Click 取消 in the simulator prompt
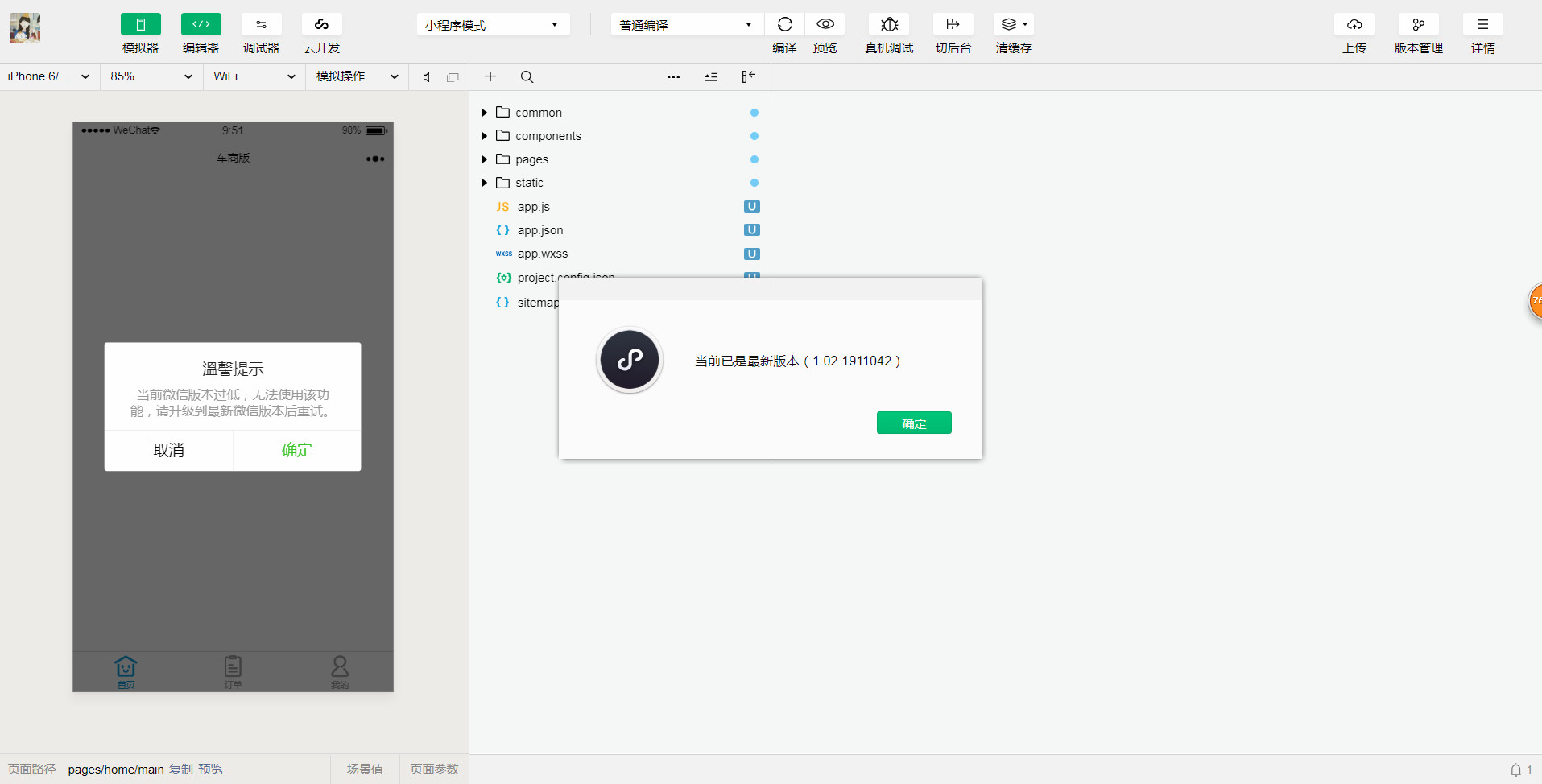This screenshot has height=784, width=1542. tap(168, 450)
